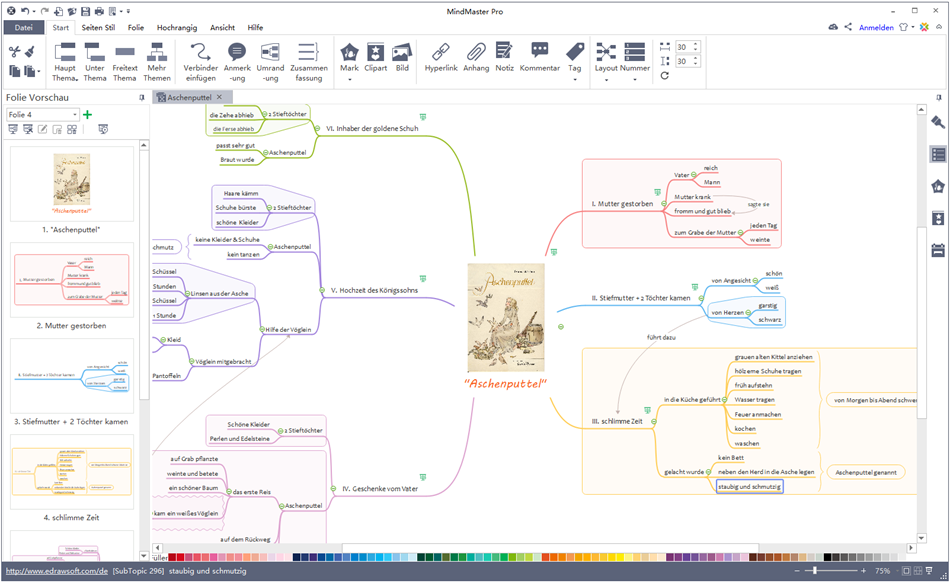The width and height of the screenshot is (950, 583).
Task: Click the green plus to add slide
Action: [x=88, y=115]
